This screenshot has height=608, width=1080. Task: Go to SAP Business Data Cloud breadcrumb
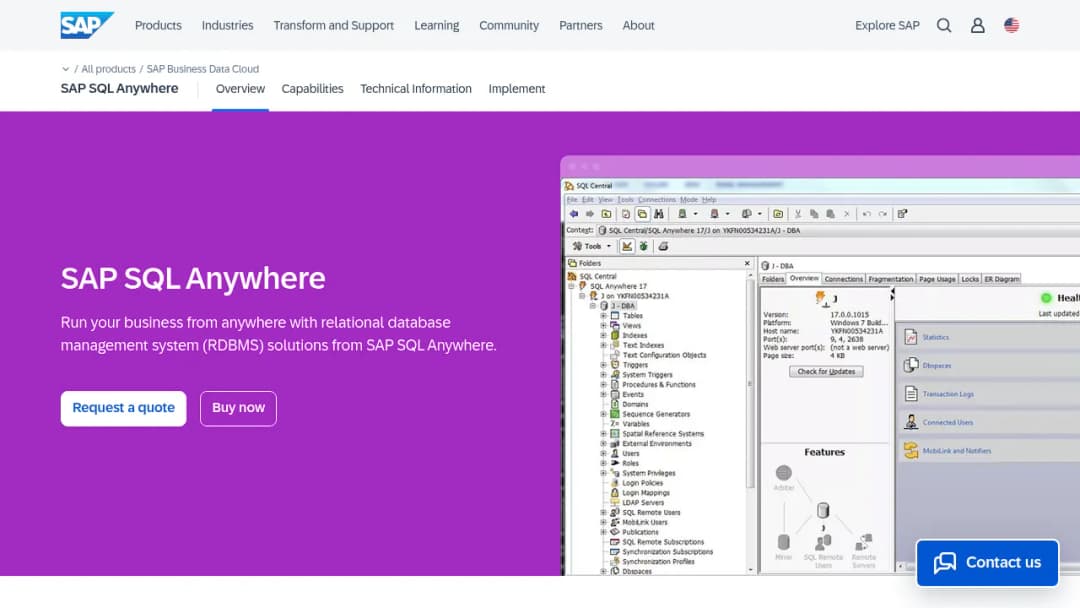(x=202, y=69)
